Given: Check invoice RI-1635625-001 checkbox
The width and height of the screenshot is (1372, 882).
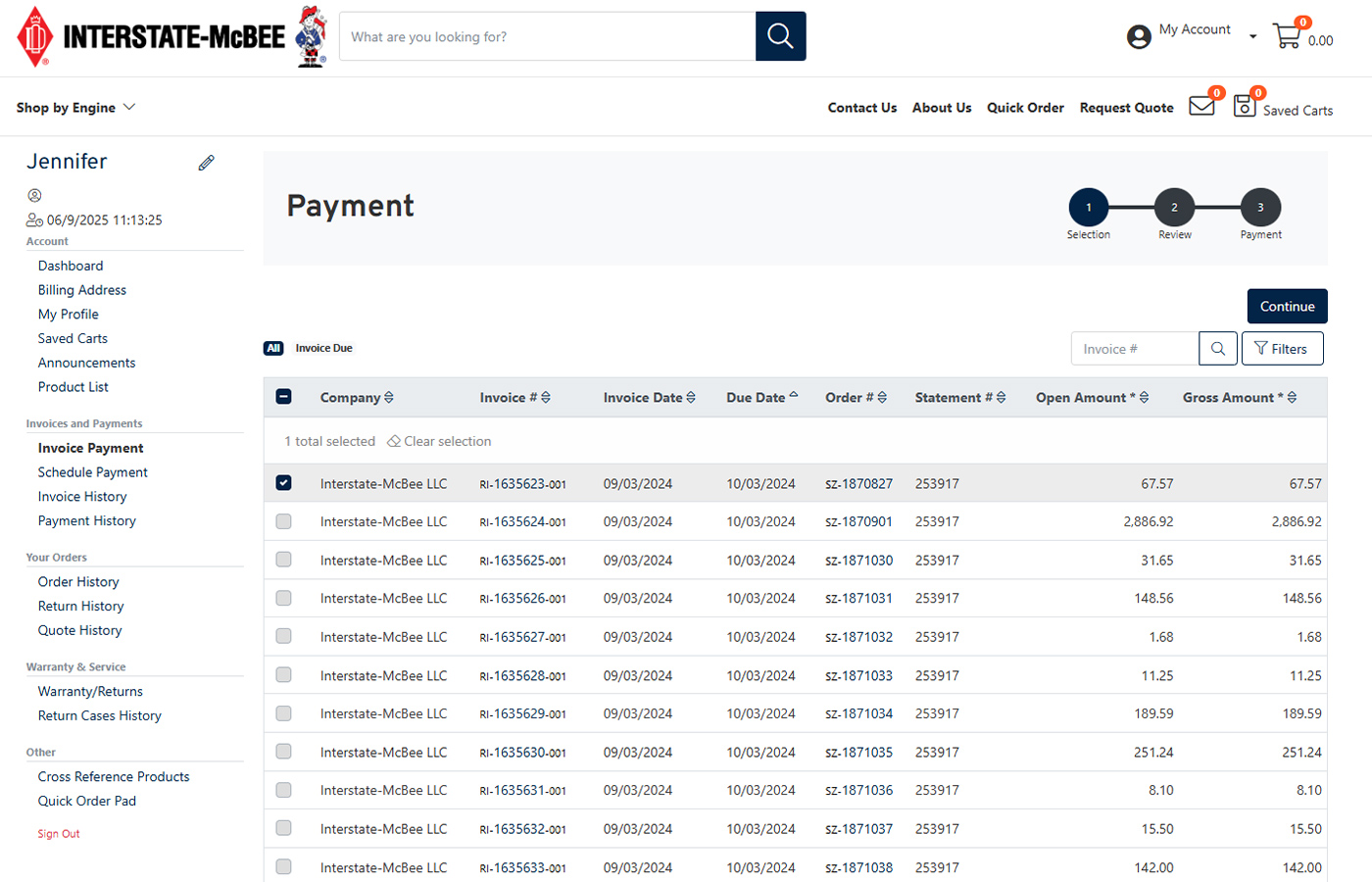Looking at the screenshot, I should click(x=283, y=560).
